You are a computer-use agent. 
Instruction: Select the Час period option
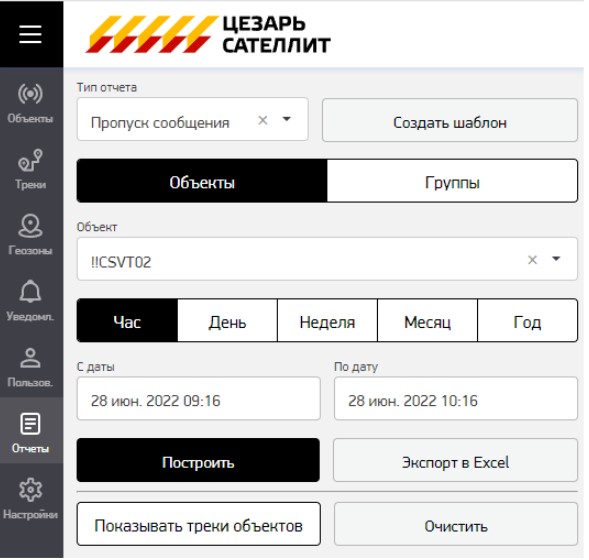pyautogui.click(x=127, y=322)
